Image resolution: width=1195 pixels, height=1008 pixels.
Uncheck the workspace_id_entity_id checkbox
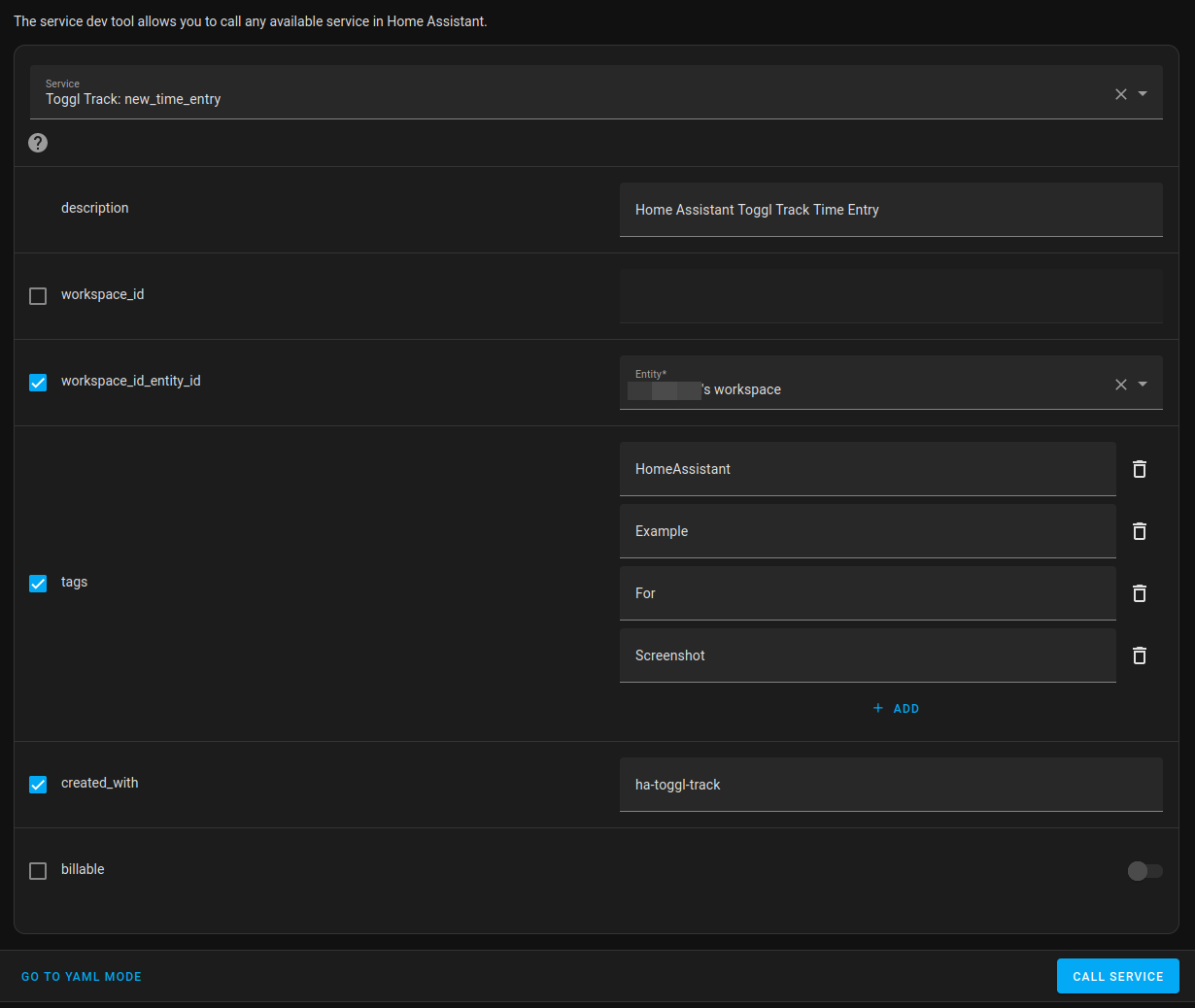click(38, 383)
